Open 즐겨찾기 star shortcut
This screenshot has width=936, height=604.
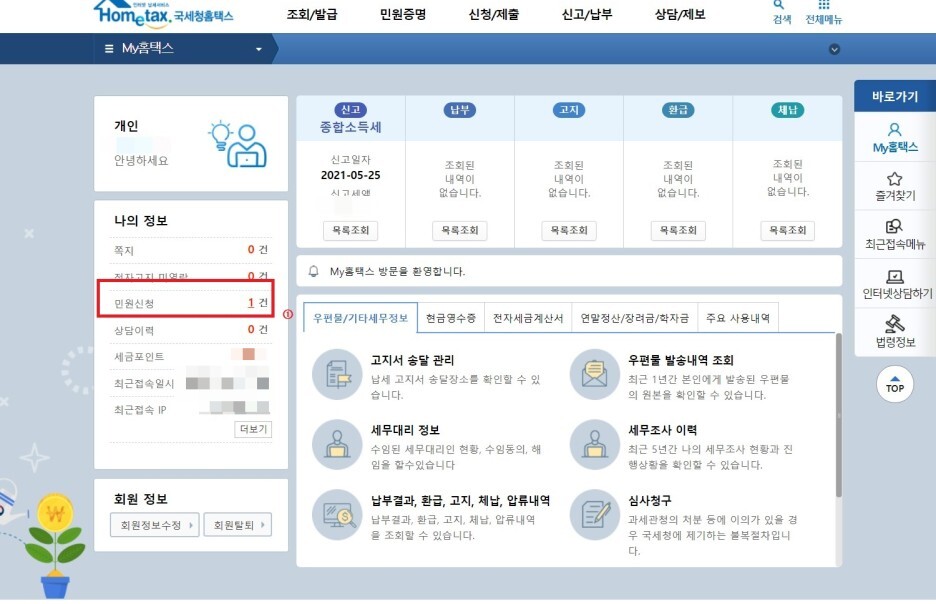coord(895,186)
